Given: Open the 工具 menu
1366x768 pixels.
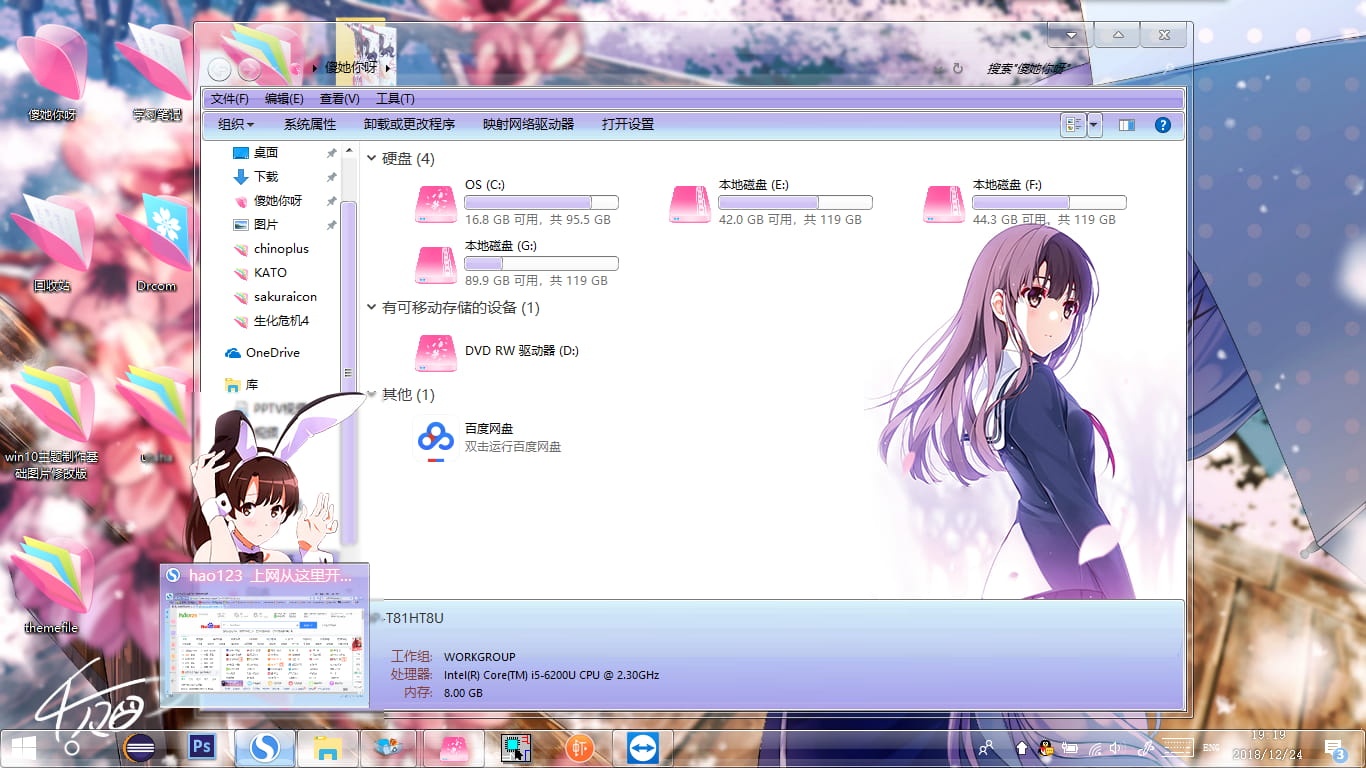Looking at the screenshot, I should pos(394,98).
